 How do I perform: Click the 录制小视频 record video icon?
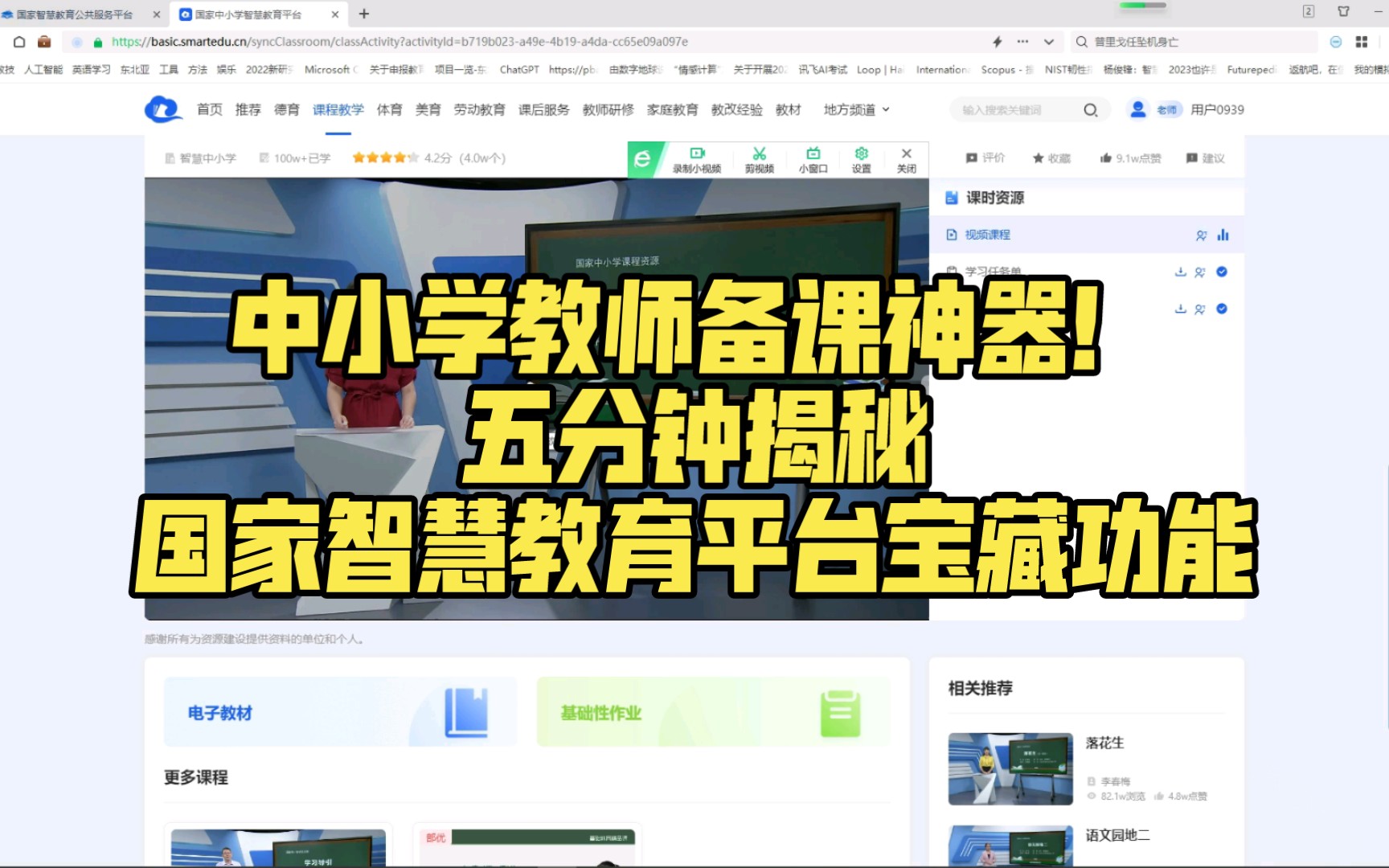(697, 160)
